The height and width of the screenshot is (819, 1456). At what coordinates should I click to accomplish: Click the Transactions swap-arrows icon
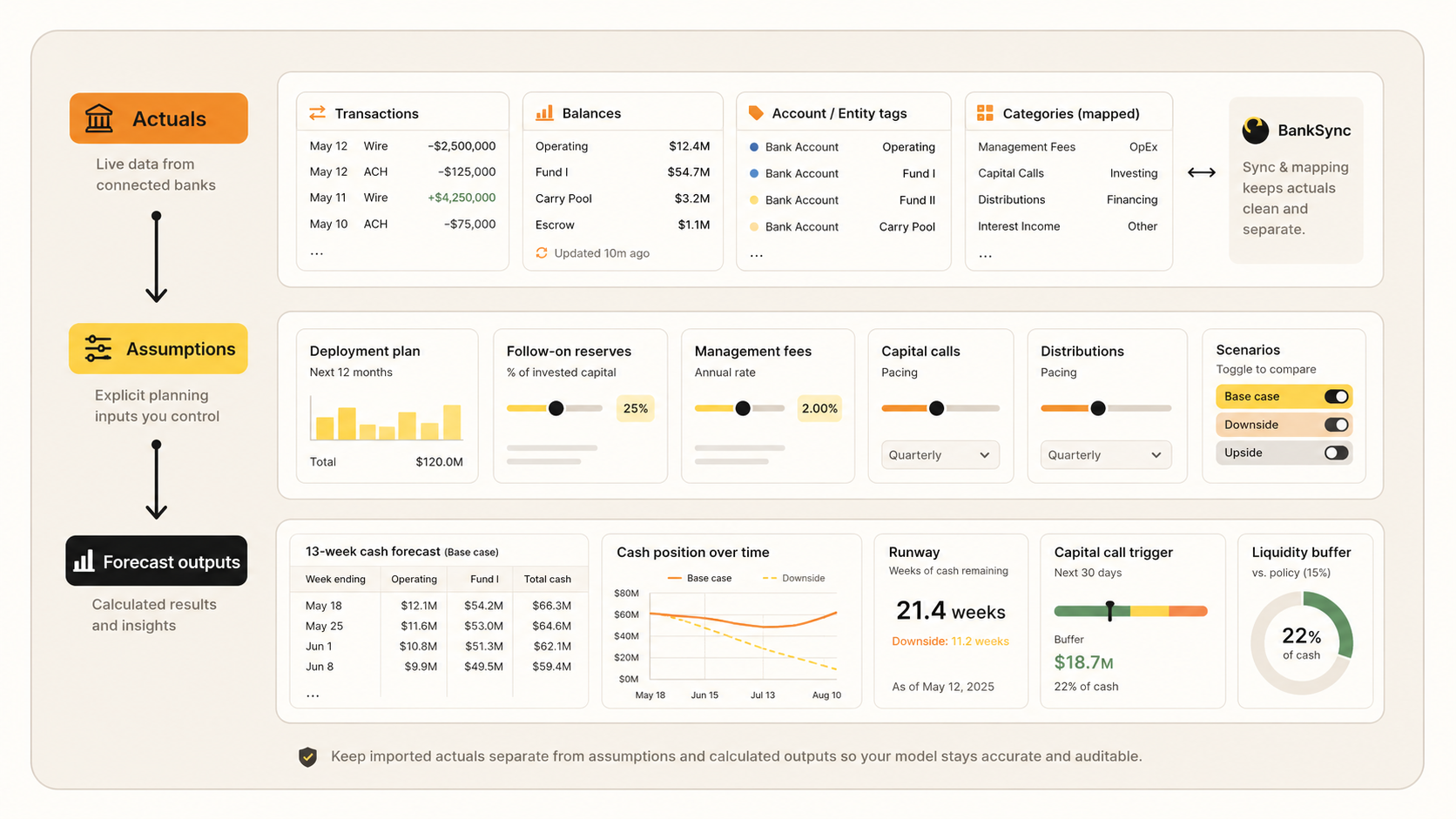click(x=317, y=113)
